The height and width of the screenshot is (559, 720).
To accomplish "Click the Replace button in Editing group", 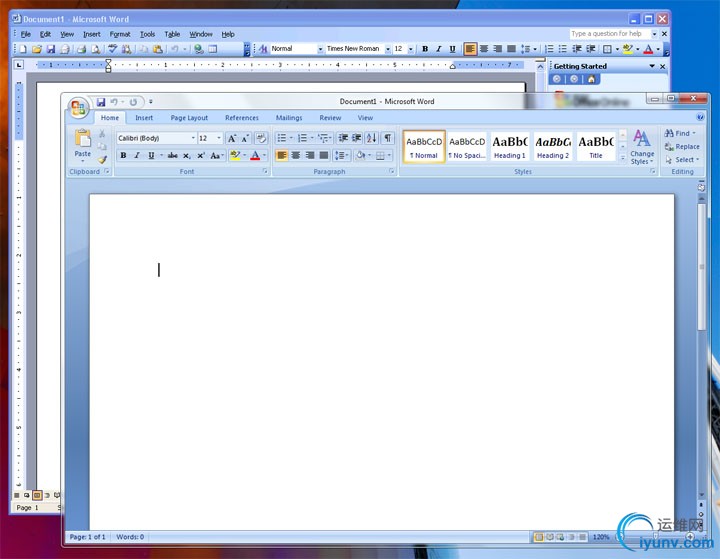I will [683, 147].
